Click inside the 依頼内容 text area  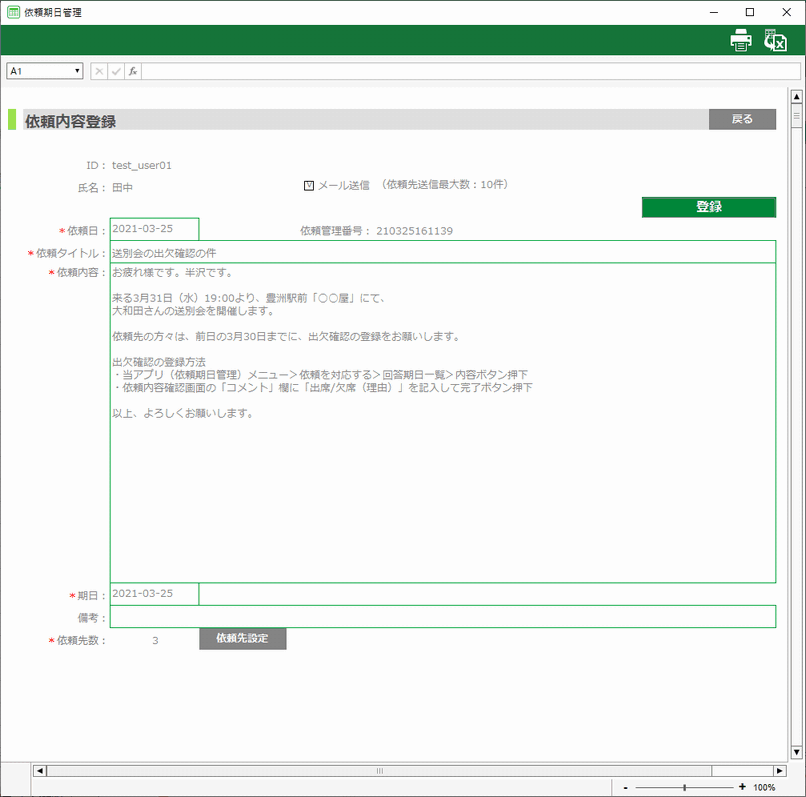click(x=442, y=480)
